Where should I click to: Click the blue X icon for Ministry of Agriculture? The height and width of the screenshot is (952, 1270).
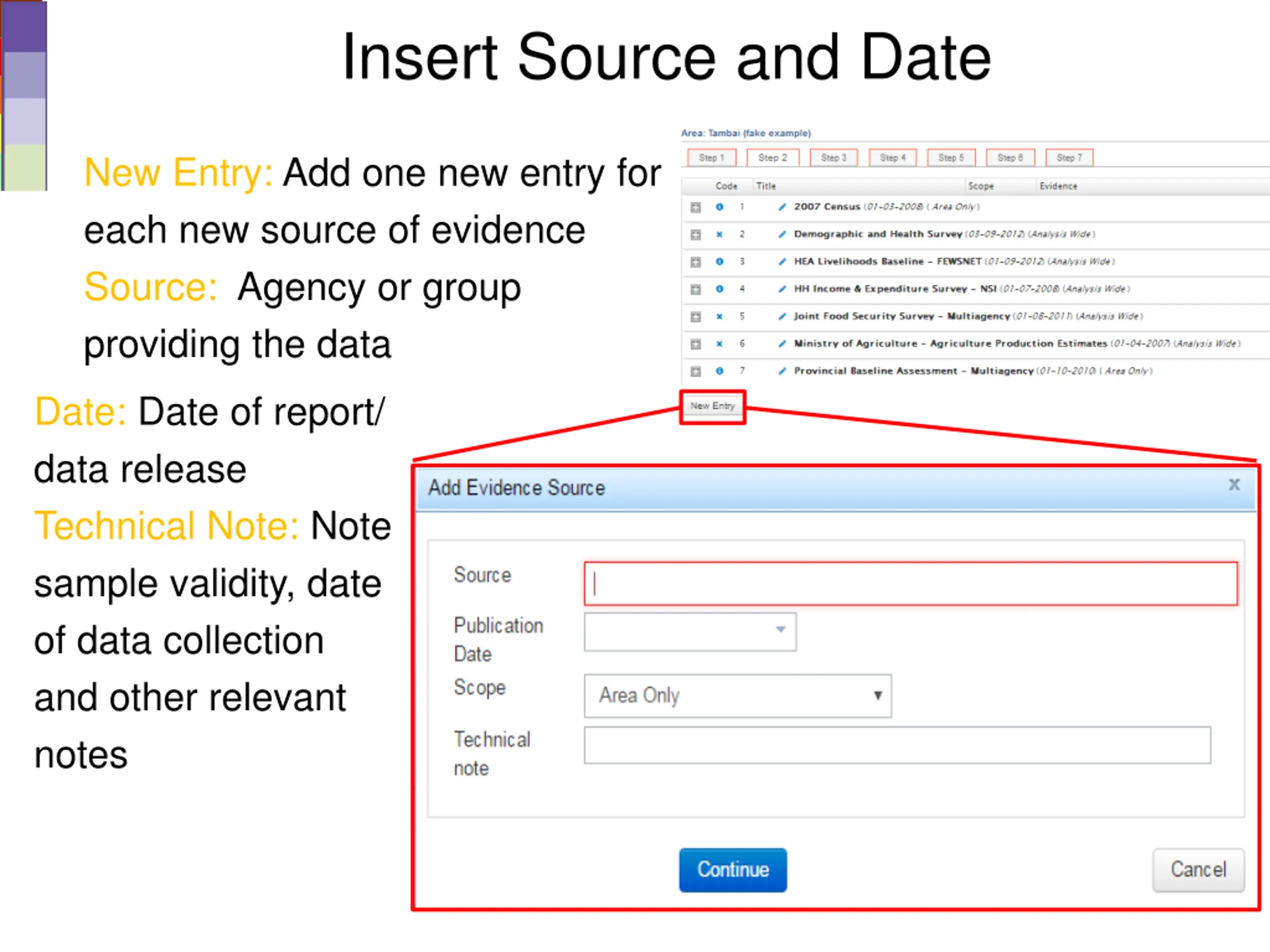click(719, 344)
